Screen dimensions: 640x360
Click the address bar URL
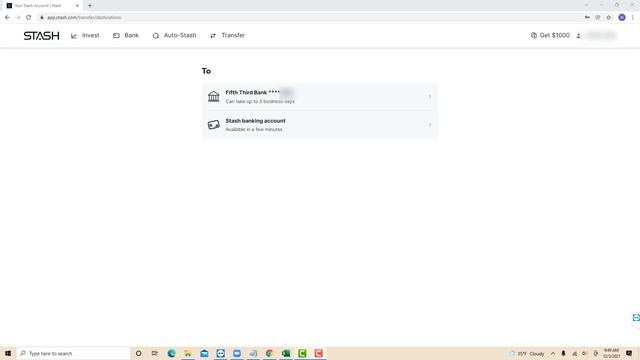(x=84, y=18)
